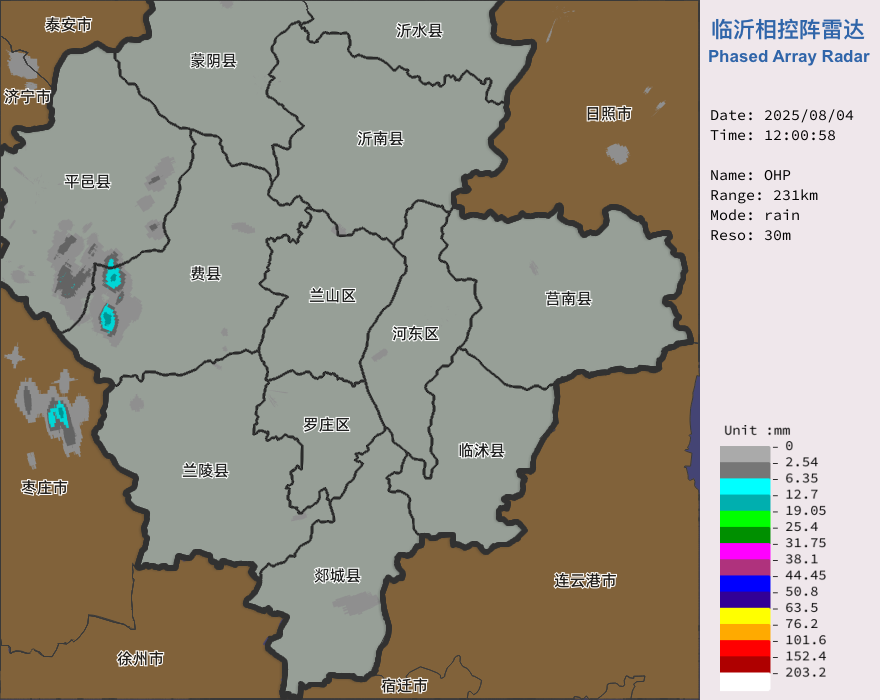Image resolution: width=880 pixels, height=700 pixels.
Task: Click the 日照市 city label
Action: coord(609,114)
